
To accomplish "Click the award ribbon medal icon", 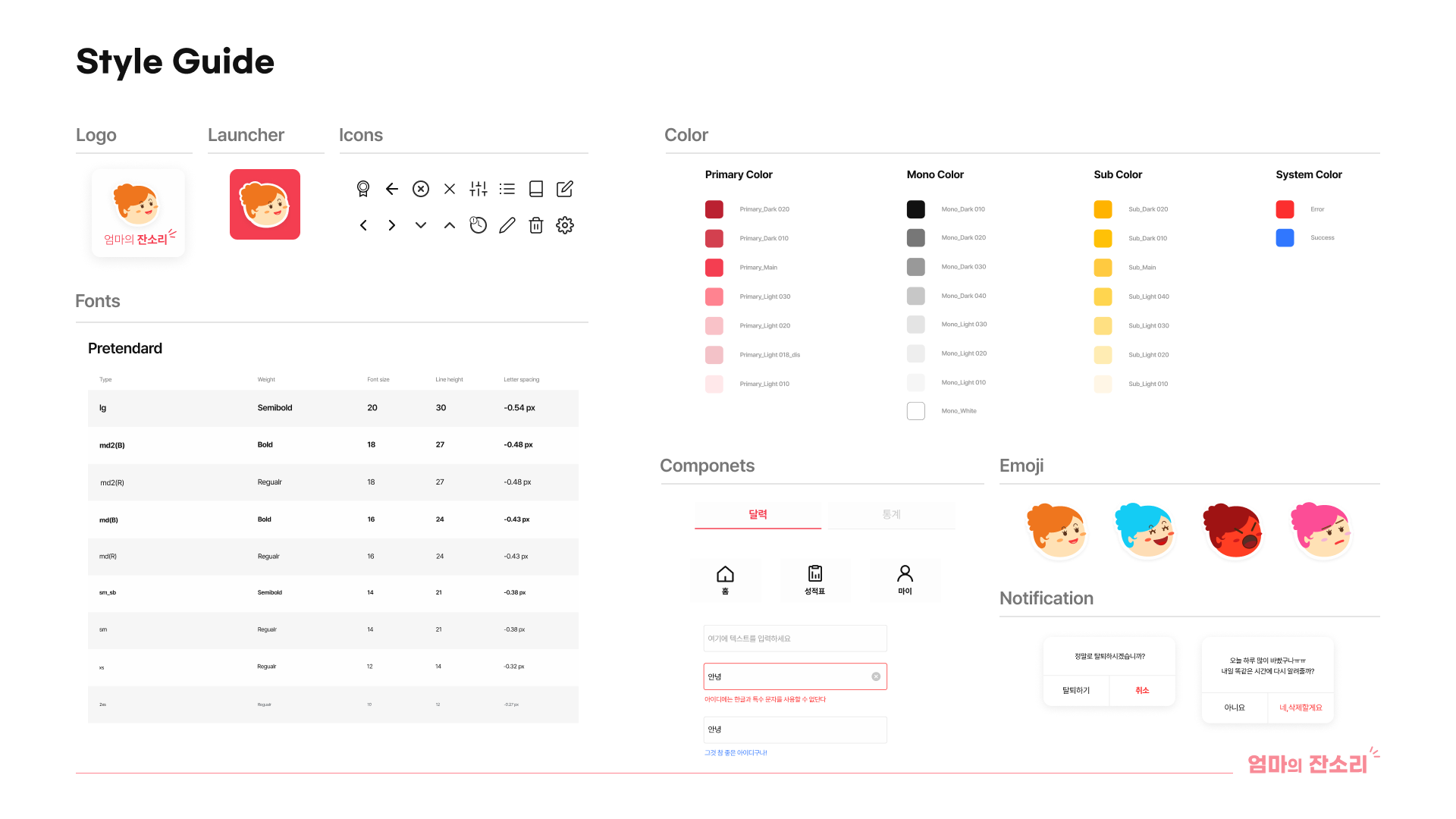I will (363, 189).
